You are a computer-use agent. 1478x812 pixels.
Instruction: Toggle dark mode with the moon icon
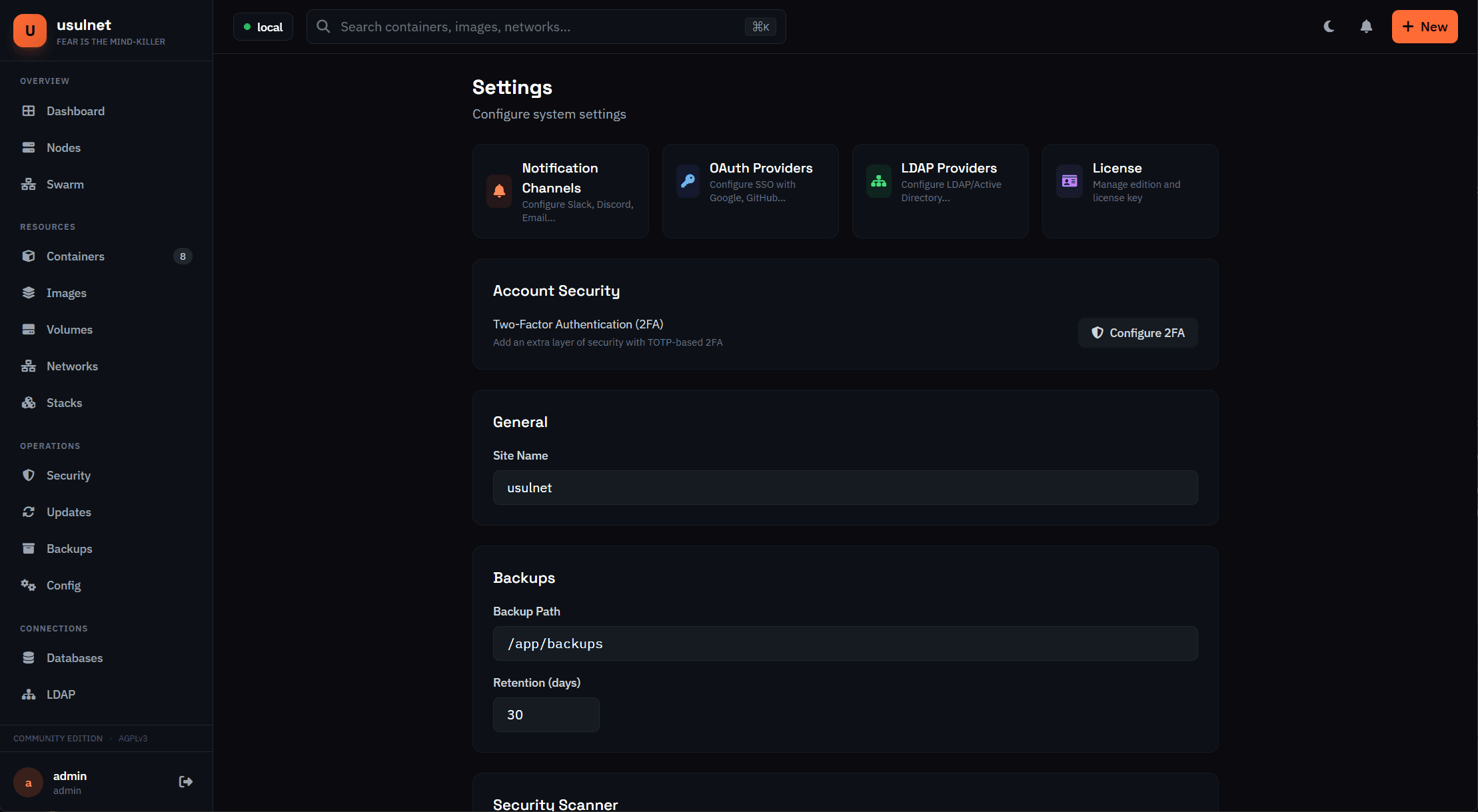(x=1329, y=27)
